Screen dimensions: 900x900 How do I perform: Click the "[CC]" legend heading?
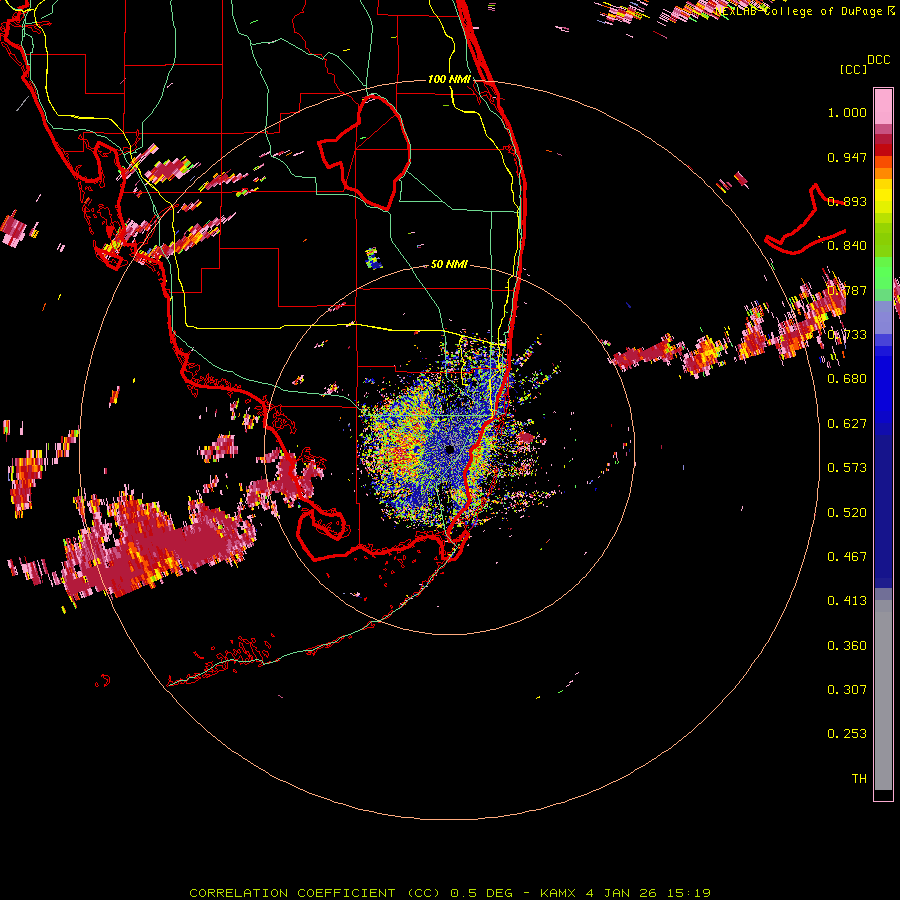854,69
